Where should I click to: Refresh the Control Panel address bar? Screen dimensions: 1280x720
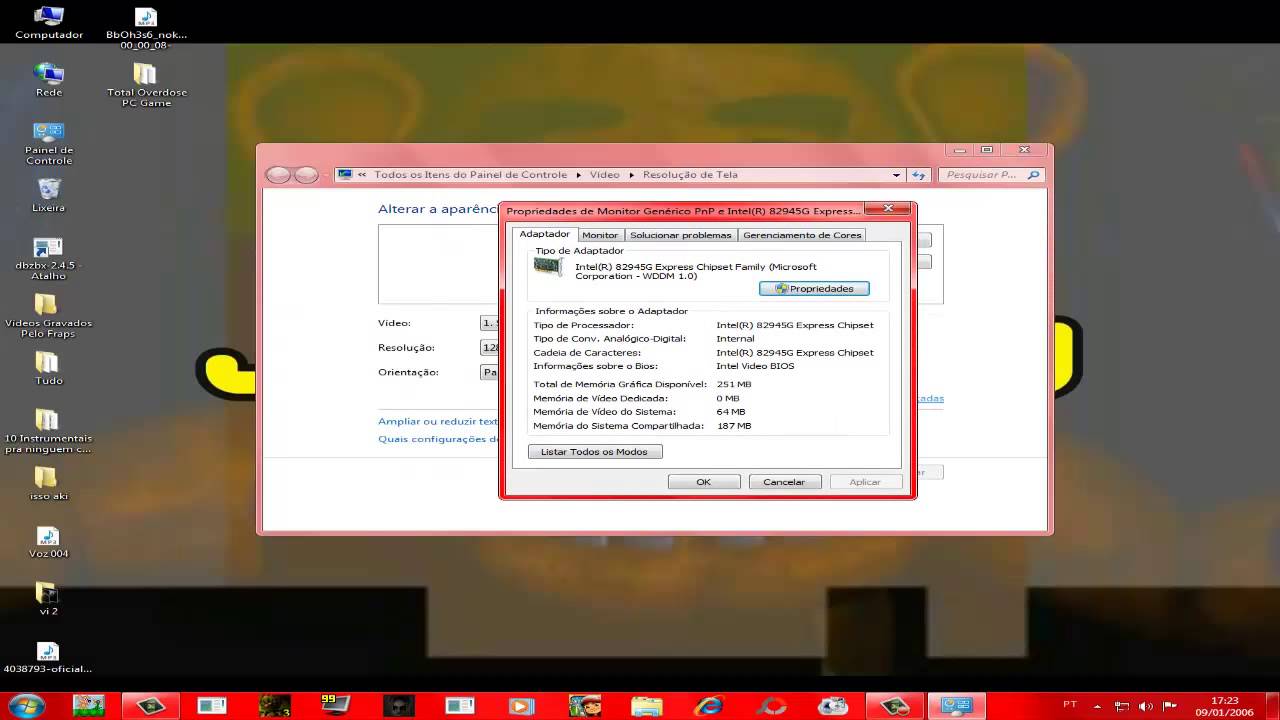click(919, 175)
